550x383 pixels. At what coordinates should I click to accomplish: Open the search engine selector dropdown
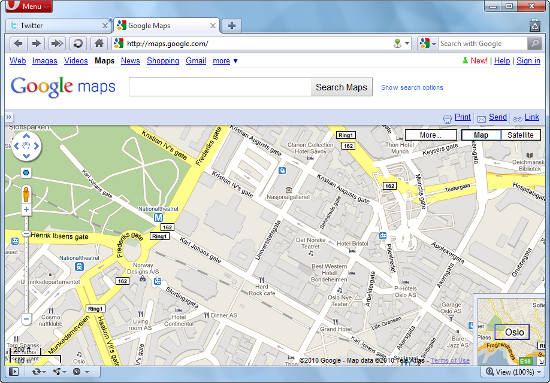(x=428, y=44)
